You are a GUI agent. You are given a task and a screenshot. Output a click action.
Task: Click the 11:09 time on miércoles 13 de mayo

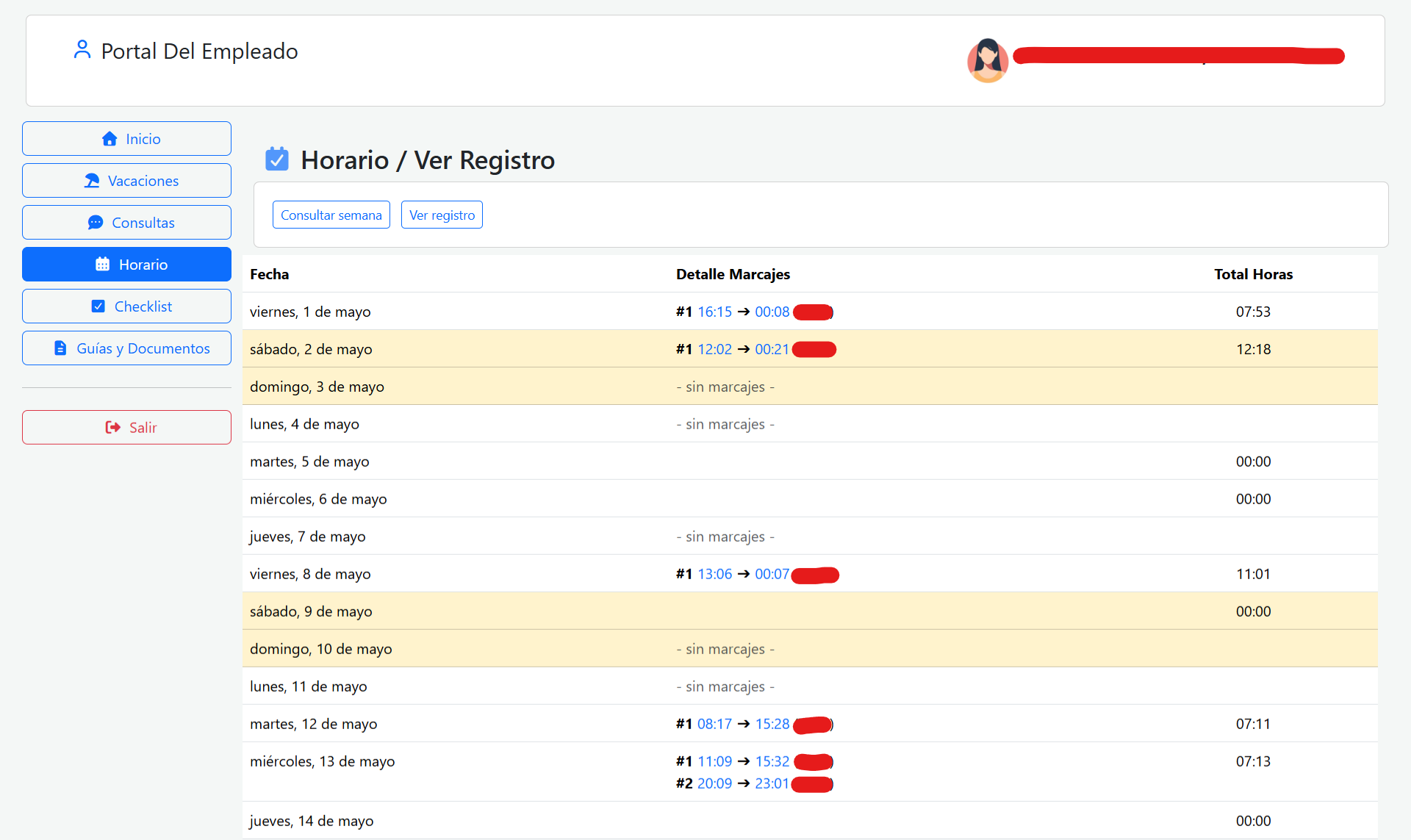tap(714, 761)
